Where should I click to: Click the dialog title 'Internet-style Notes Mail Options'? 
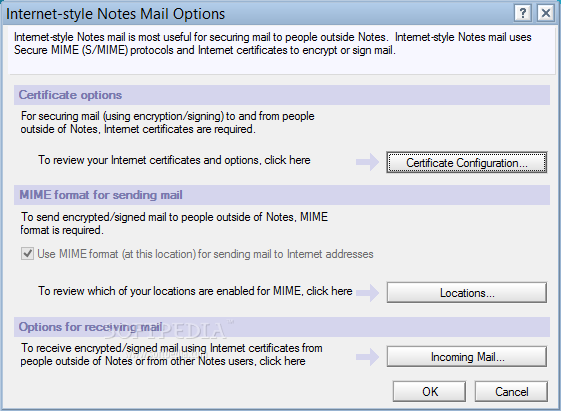click(116, 14)
